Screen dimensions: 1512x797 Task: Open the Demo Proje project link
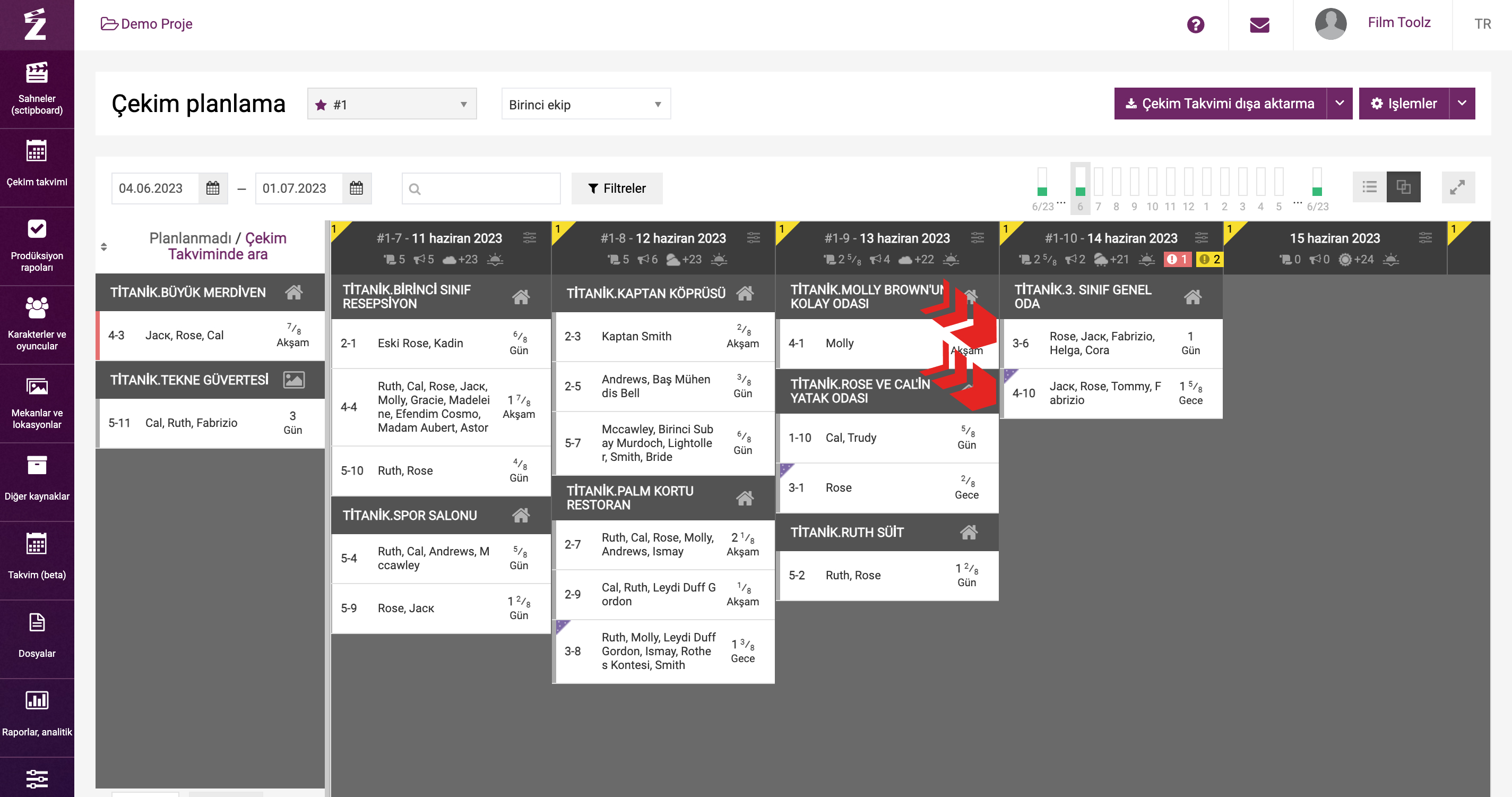pyautogui.click(x=146, y=24)
